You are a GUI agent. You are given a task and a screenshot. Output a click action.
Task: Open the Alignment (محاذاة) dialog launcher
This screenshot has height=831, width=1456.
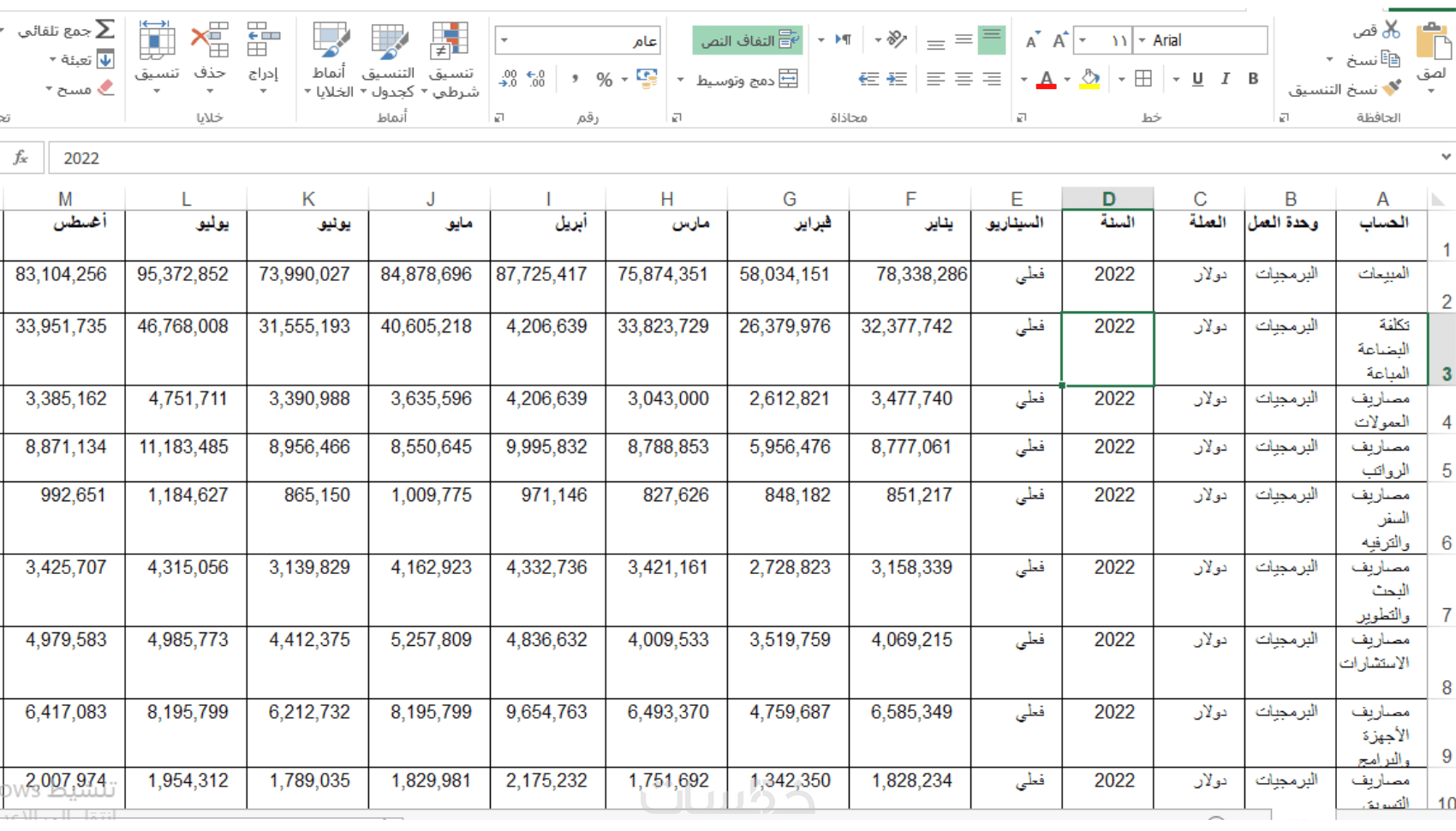pos(677,117)
